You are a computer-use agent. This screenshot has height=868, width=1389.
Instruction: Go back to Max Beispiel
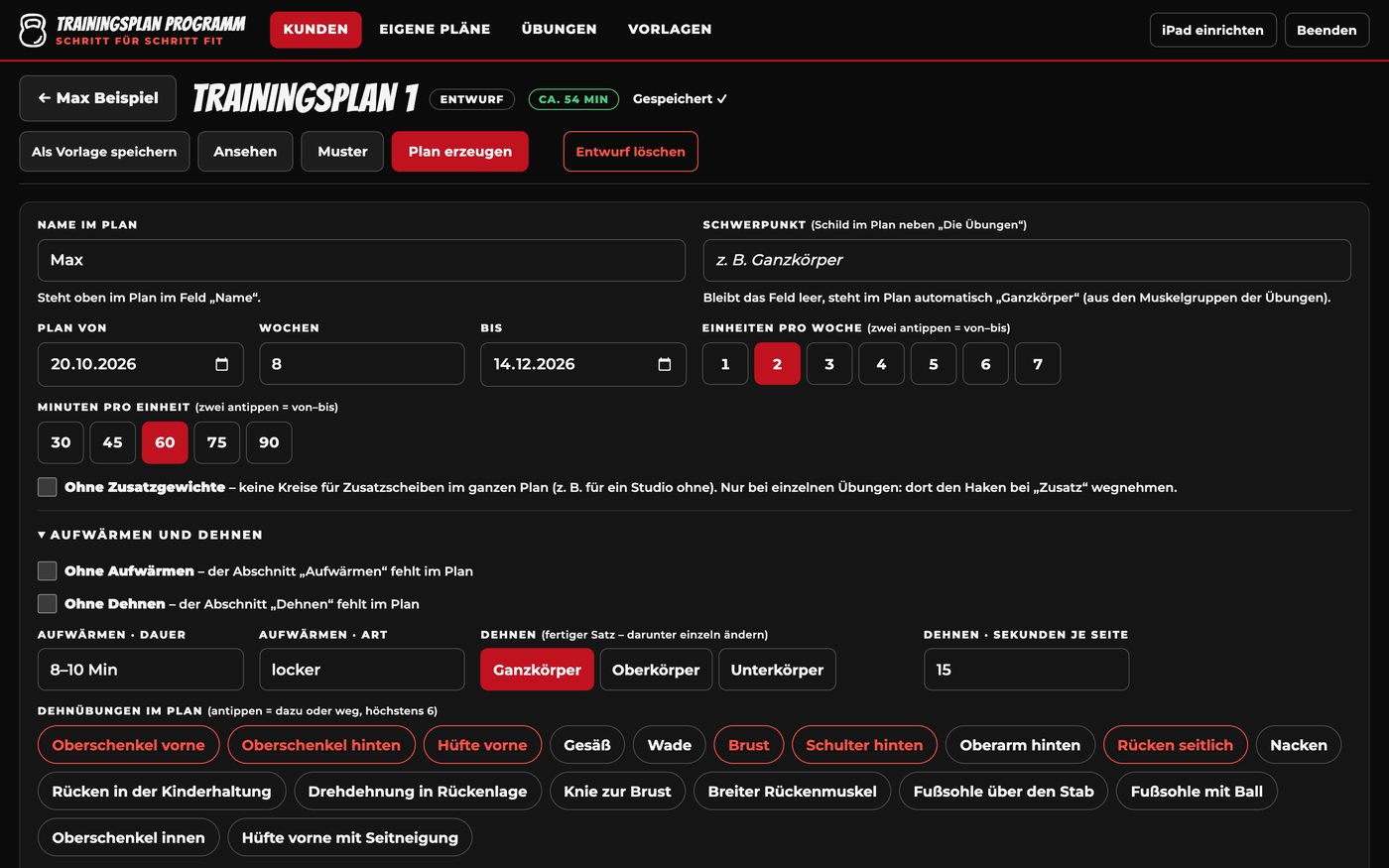(x=98, y=98)
